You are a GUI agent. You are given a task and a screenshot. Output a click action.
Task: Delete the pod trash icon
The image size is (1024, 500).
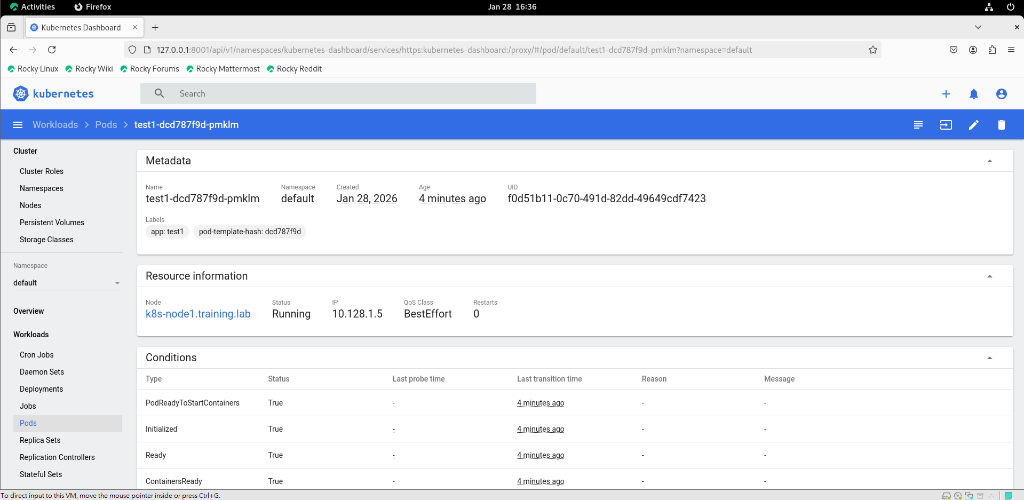[x=1001, y=125]
